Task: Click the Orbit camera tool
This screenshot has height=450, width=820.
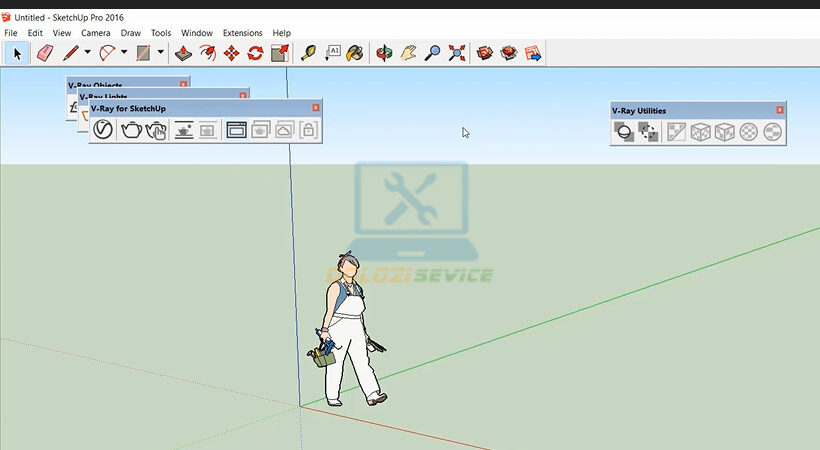Action: tap(384, 52)
